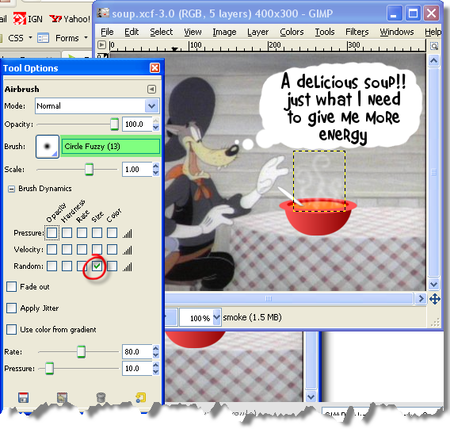Screen dimensions: 450x429
Task: Close the Tool Options dialog
Action: coord(155,68)
